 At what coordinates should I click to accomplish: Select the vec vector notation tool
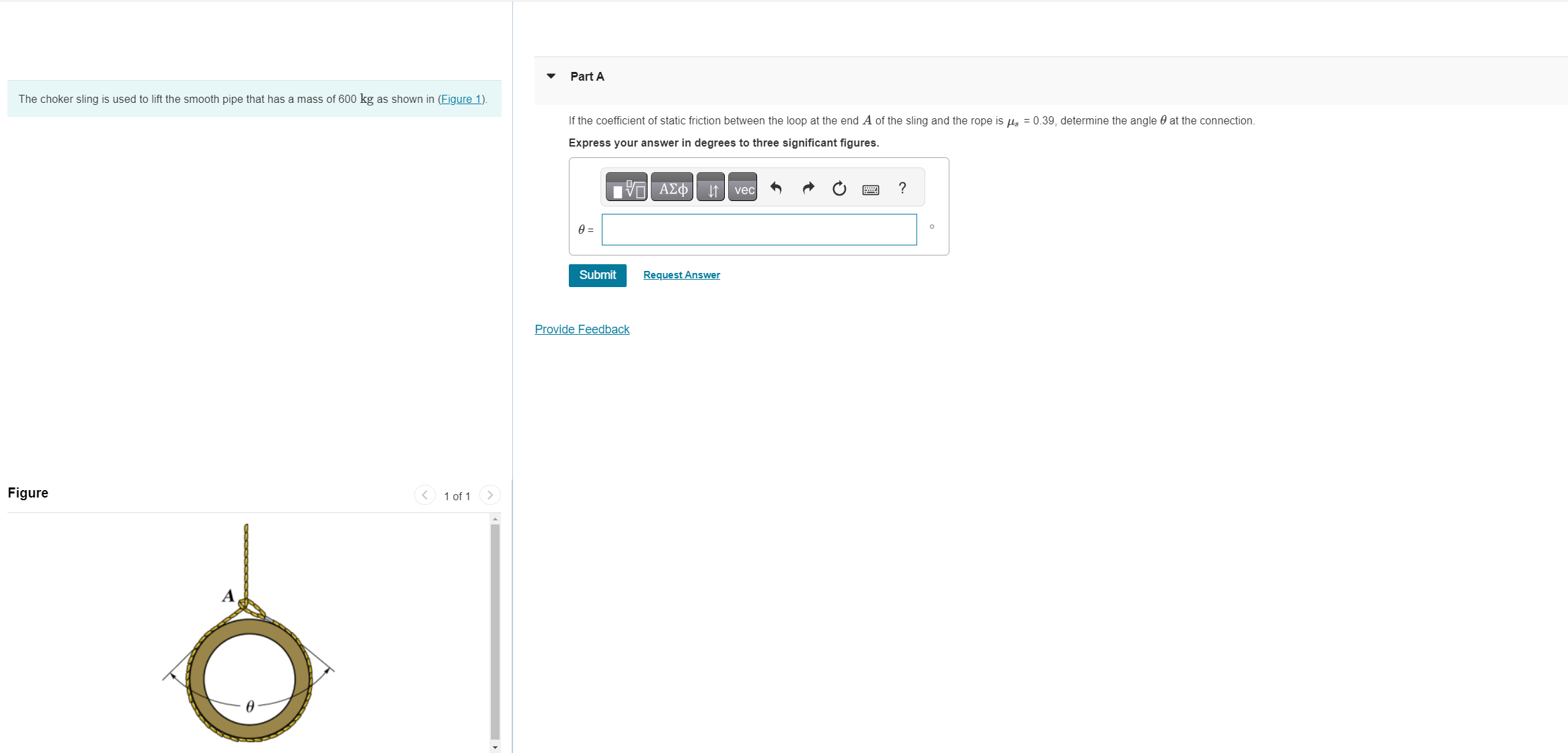point(743,188)
